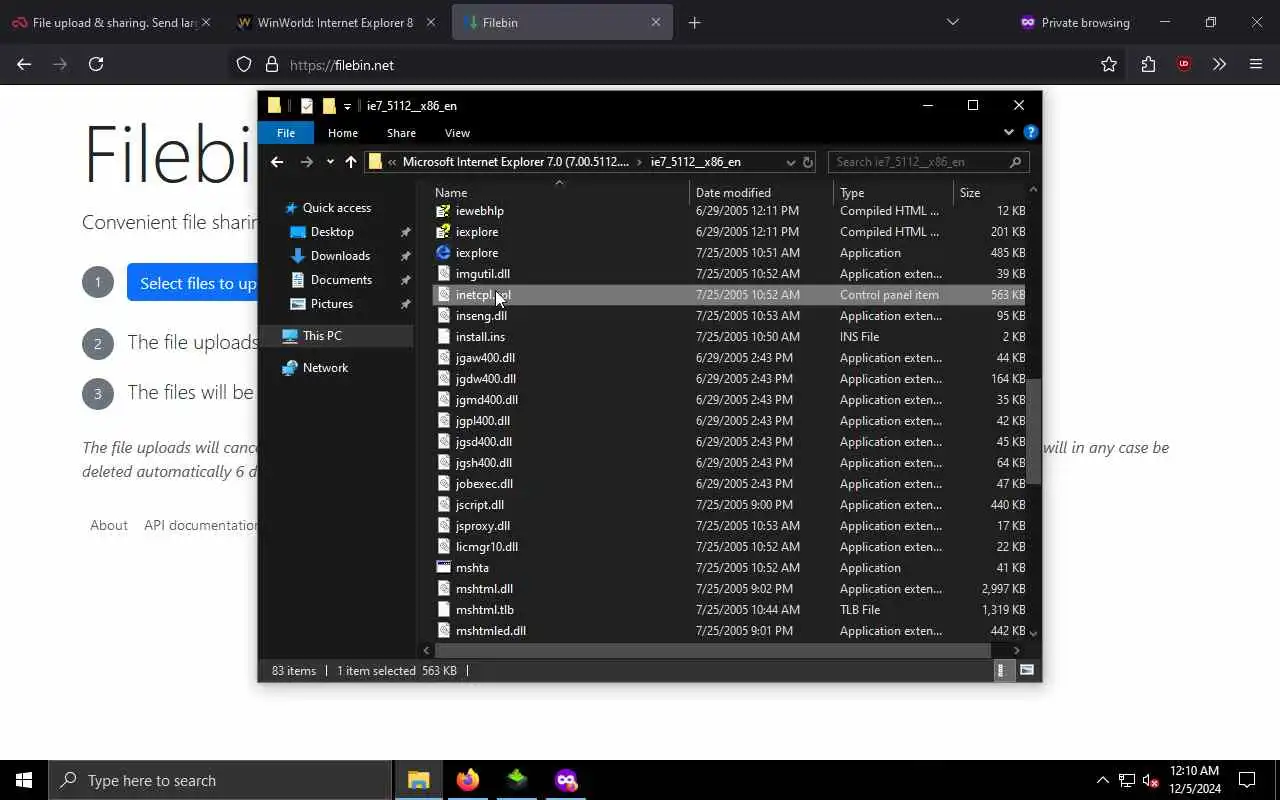This screenshot has height=800, width=1280.
Task: Select the iexplore application file icon
Action: pos(444,253)
